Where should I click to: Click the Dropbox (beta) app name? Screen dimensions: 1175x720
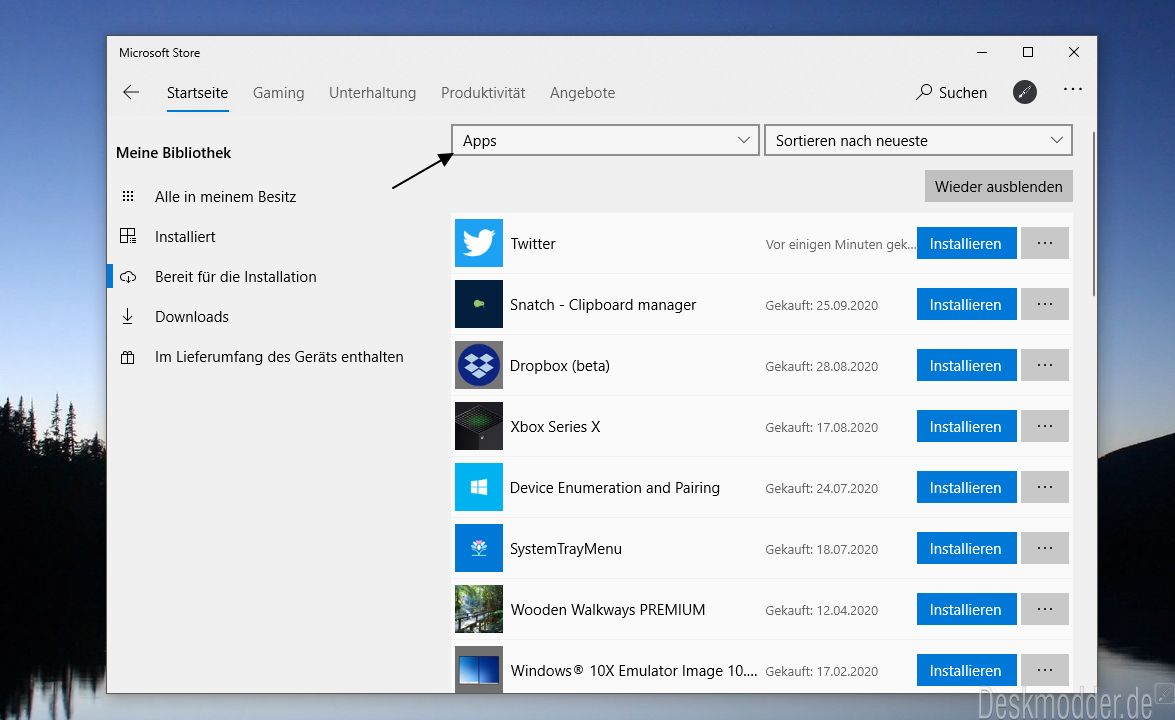click(x=560, y=366)
